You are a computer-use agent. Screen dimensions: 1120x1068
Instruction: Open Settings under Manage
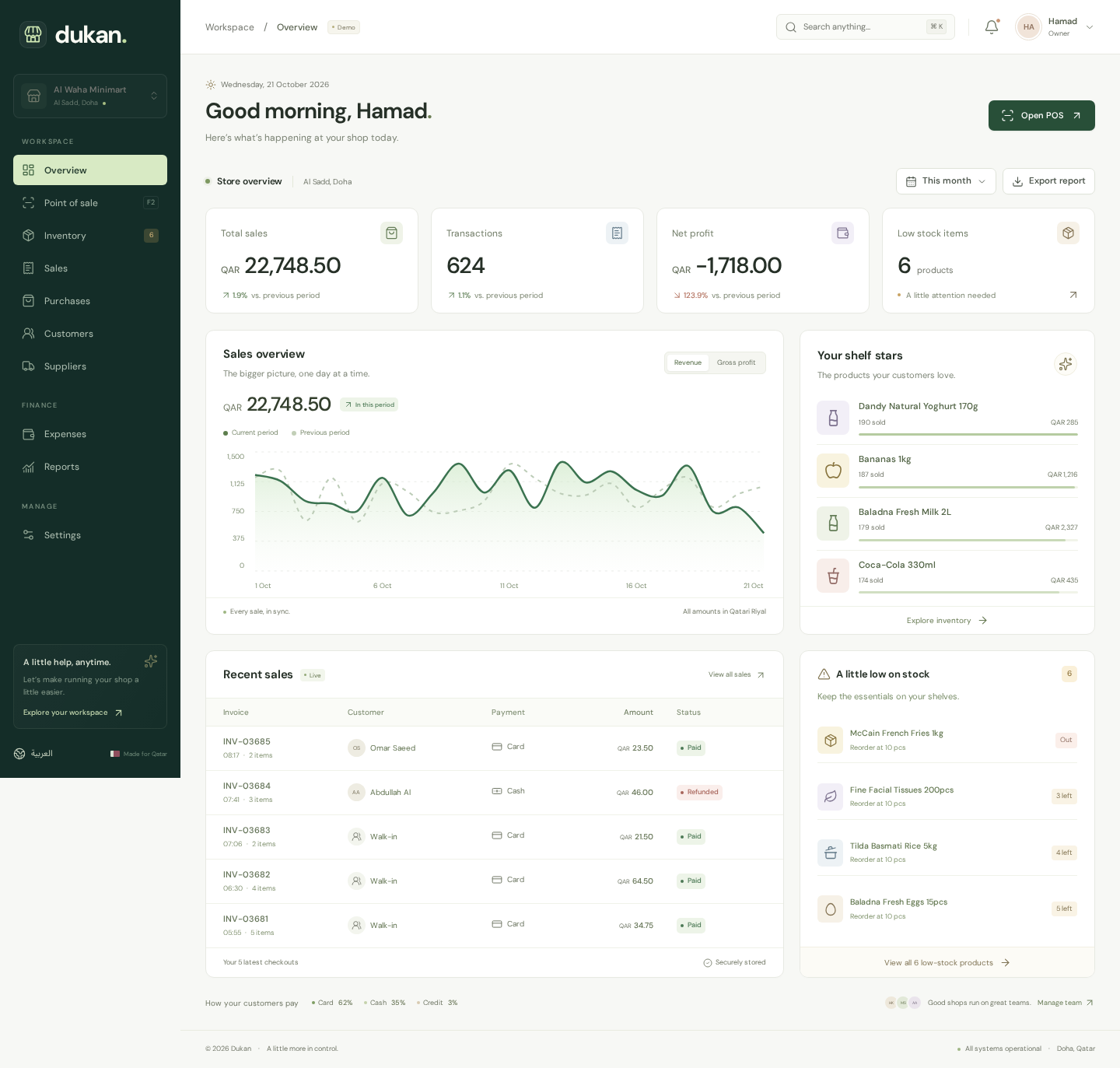tap(90, 535)
